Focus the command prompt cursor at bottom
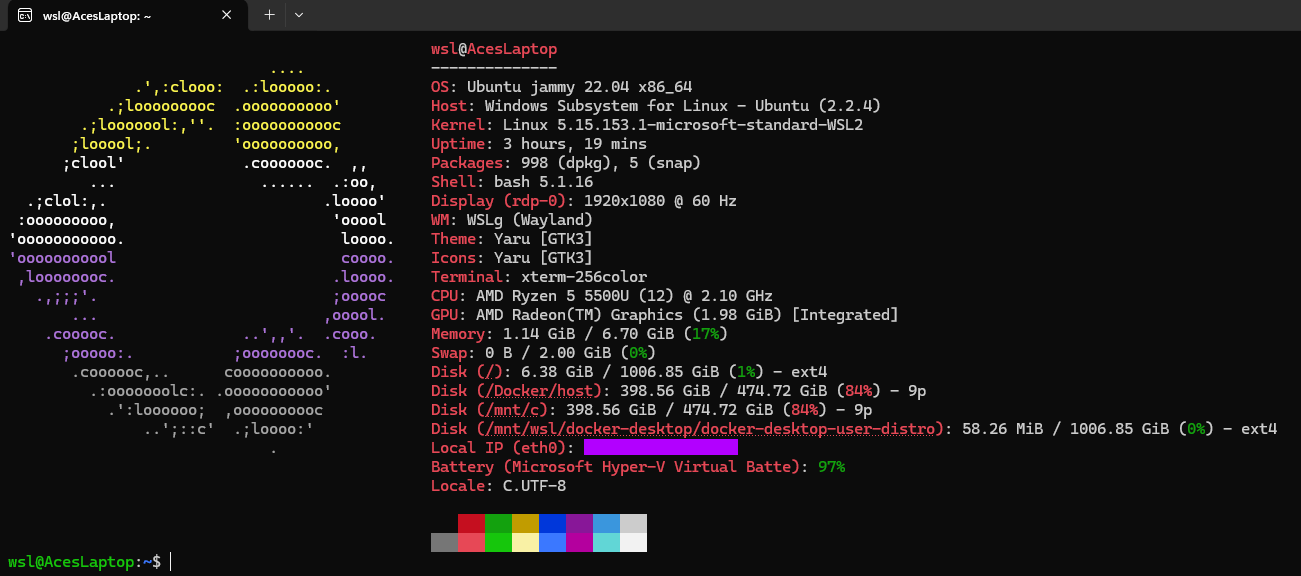The image size is (1301, 576). point(171,562)
